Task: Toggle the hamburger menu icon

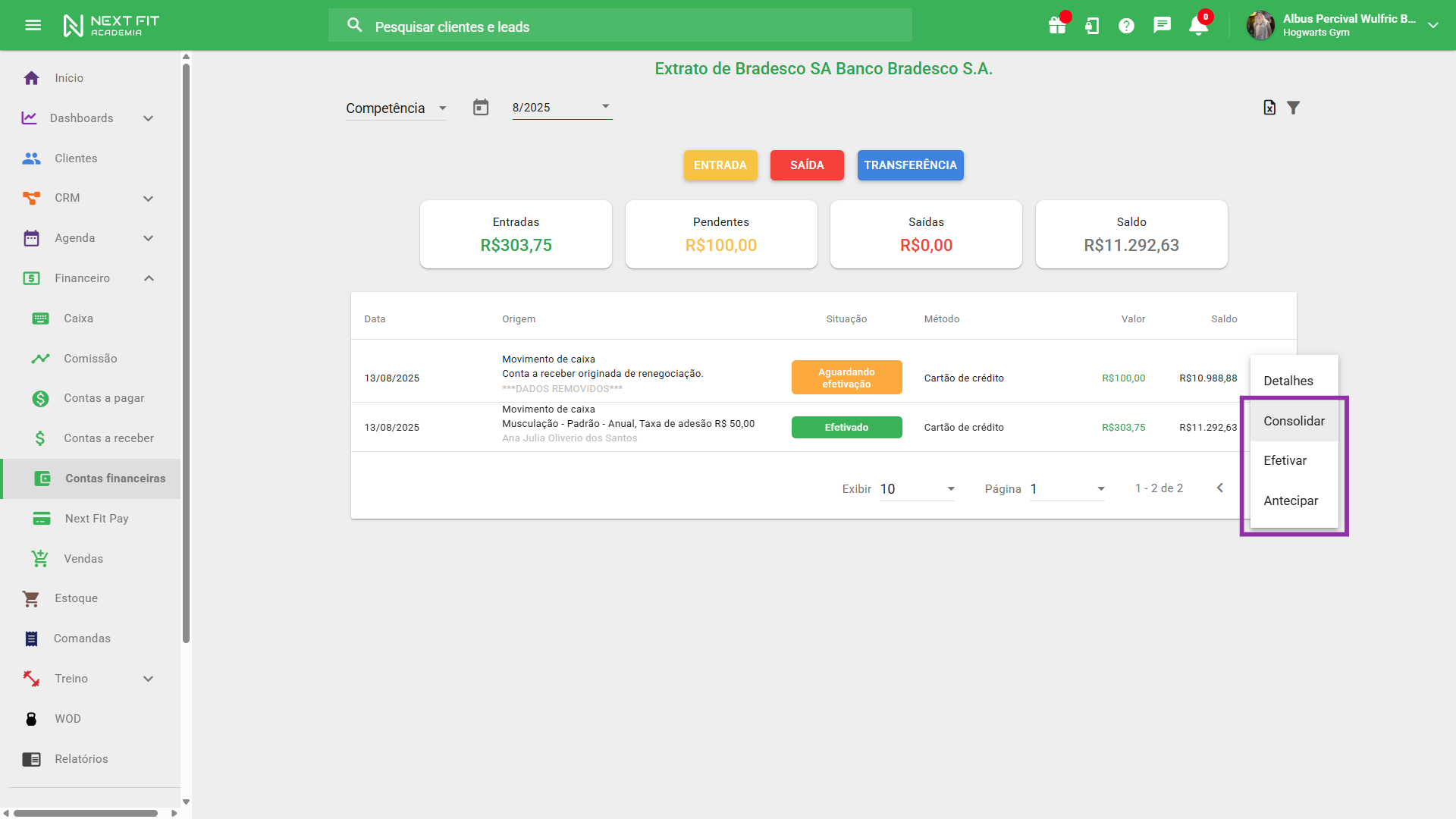Action: pos(33,25)
